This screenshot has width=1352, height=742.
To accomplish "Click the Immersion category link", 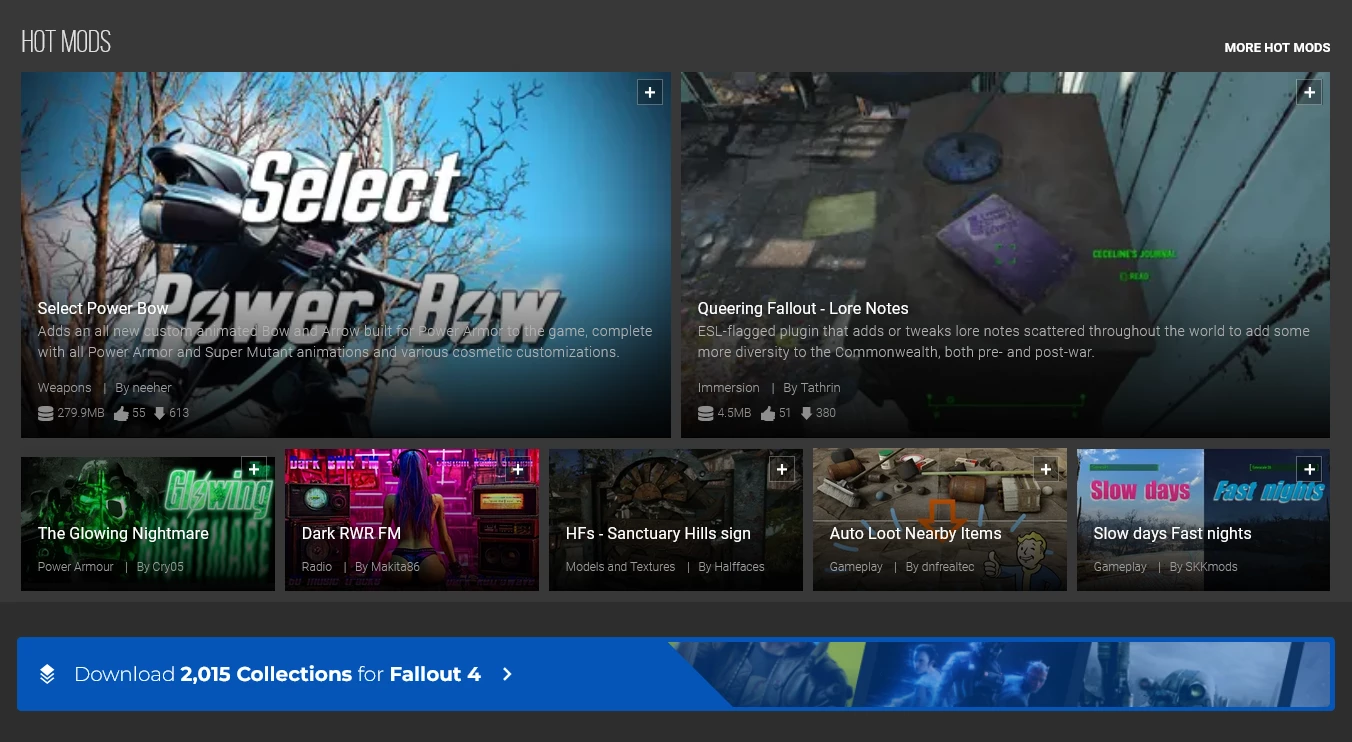I will [728, 388].
